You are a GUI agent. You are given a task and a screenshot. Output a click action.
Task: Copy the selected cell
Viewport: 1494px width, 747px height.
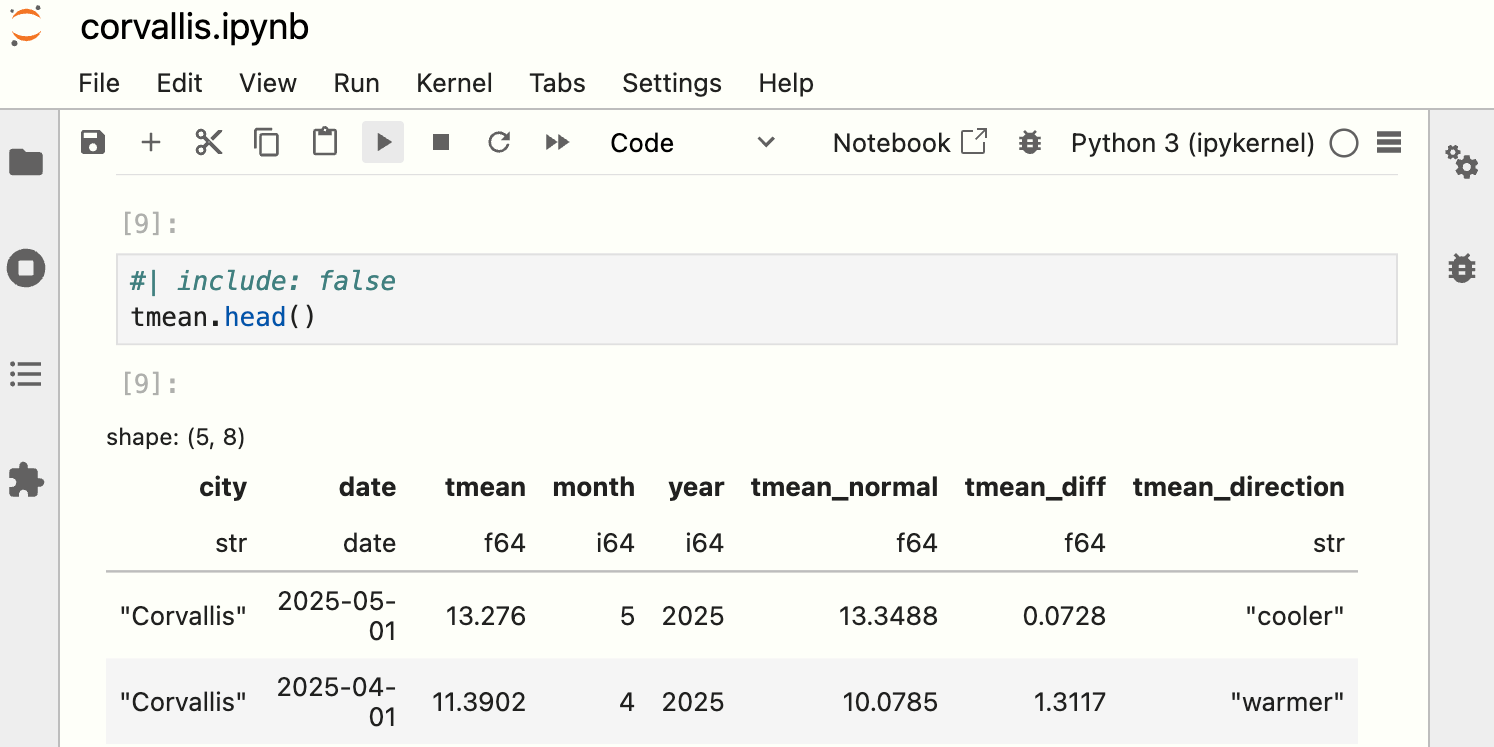[x=266, y=142]
